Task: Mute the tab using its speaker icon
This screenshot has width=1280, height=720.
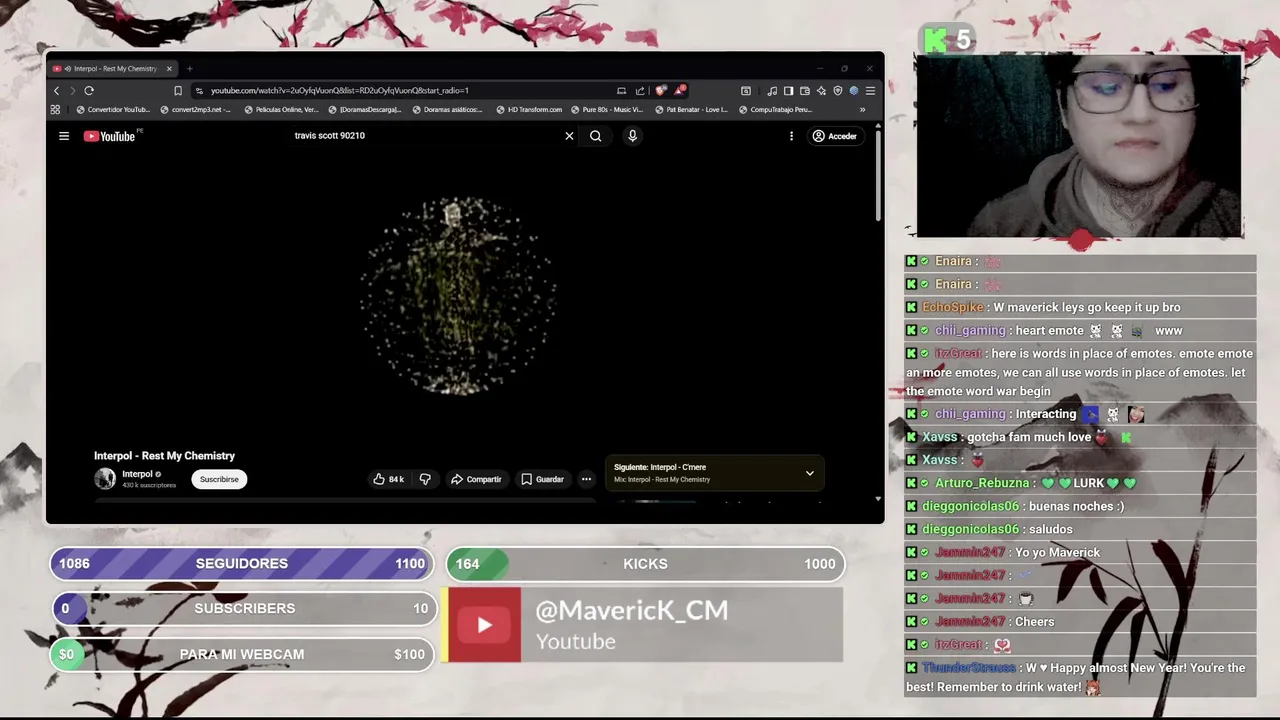Action: coord(67,69)
